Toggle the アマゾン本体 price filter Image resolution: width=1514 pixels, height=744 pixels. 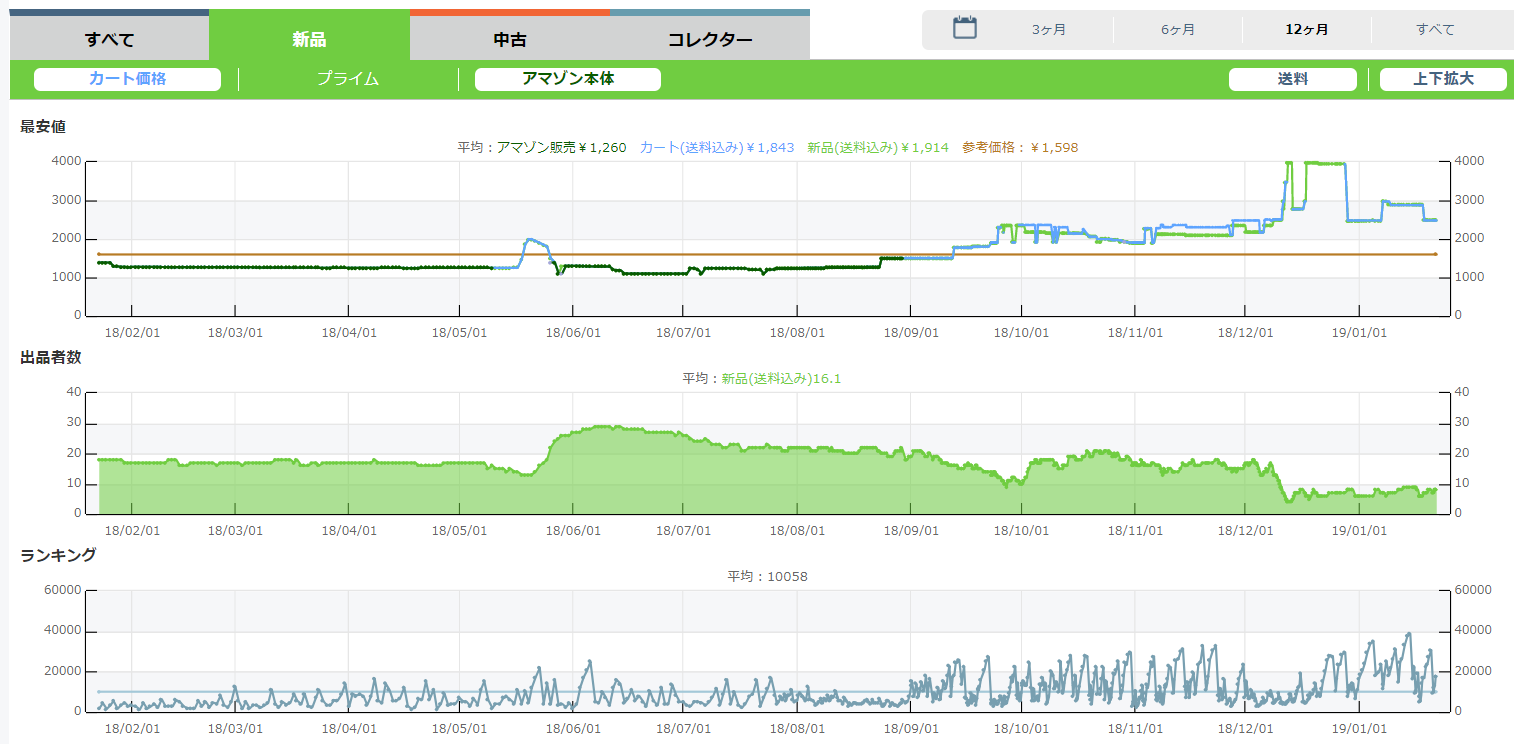567,79
